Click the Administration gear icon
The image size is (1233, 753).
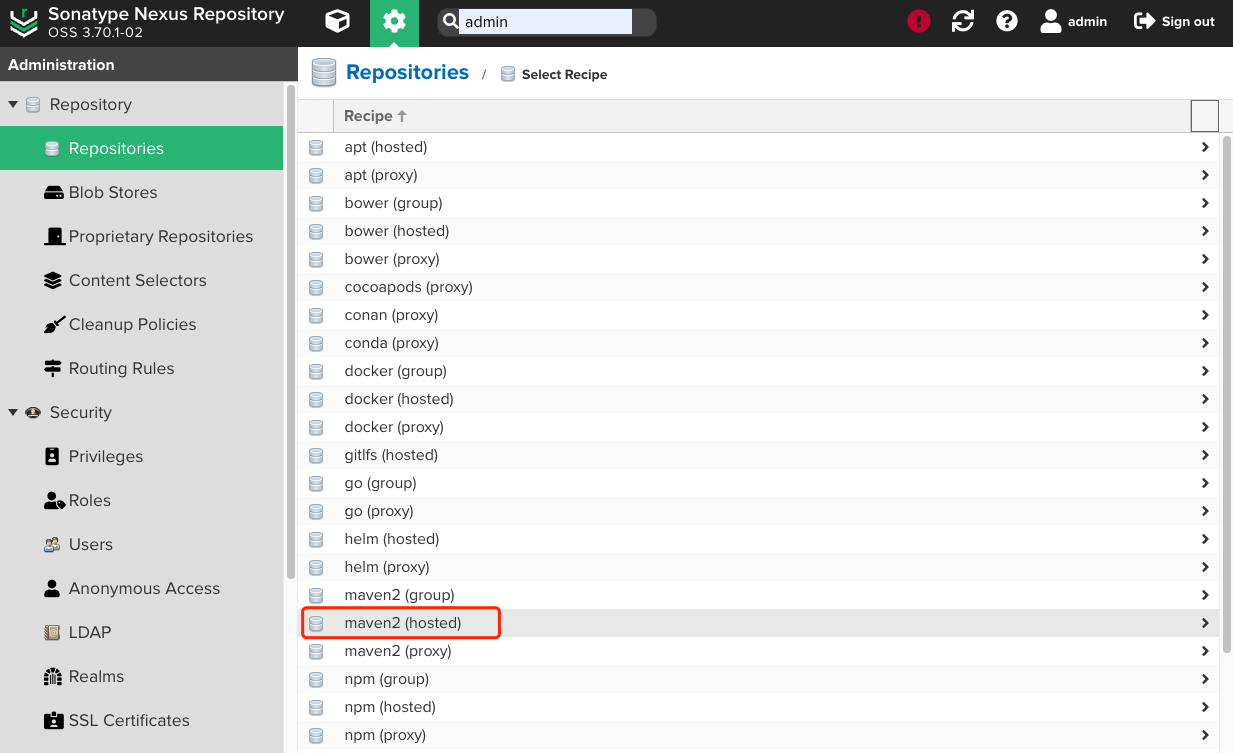point(394,22)
